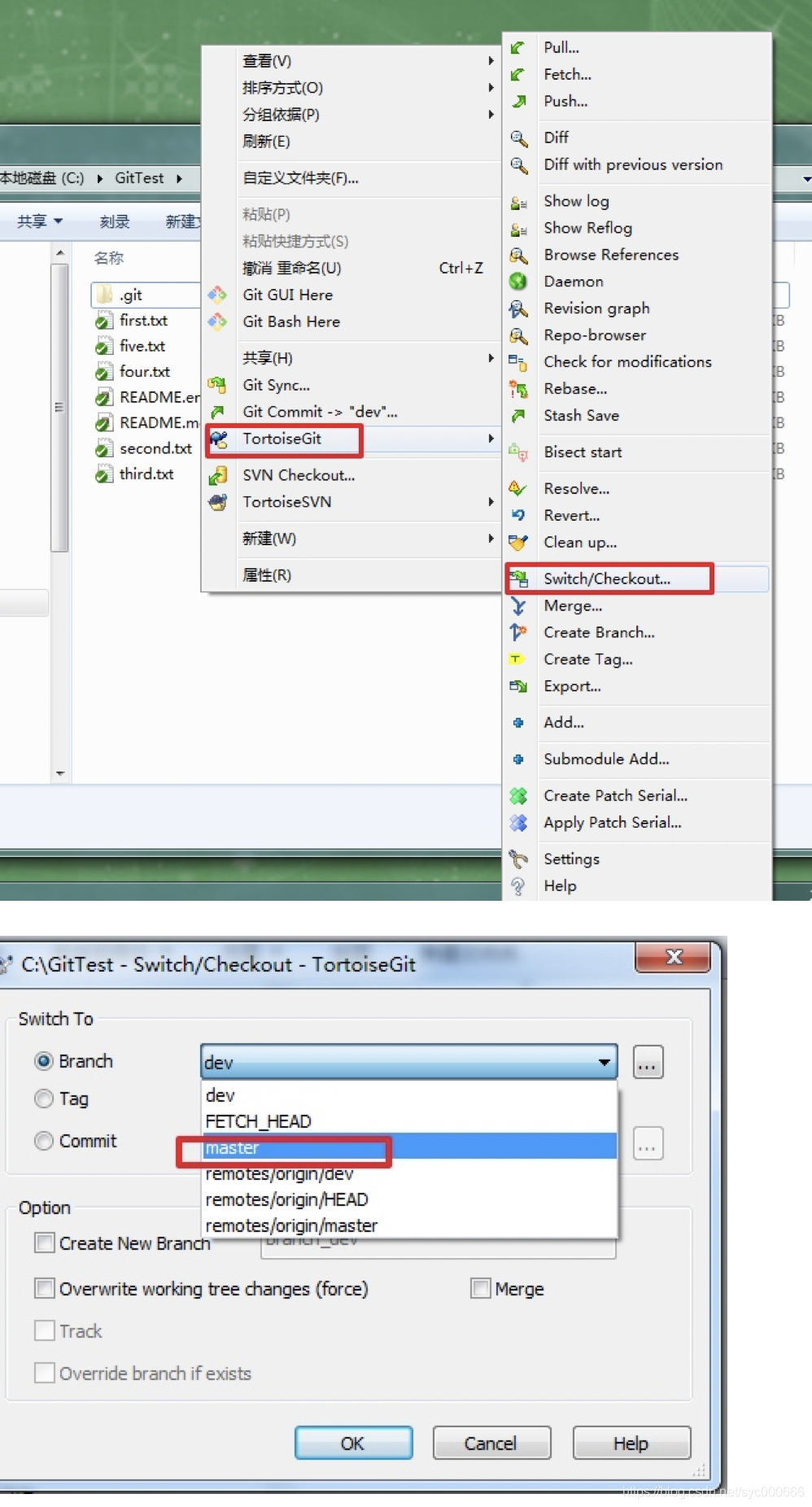Screen dimensions: 812x1507
Task: Click the Browse References icon
Action: pos(518,256)
